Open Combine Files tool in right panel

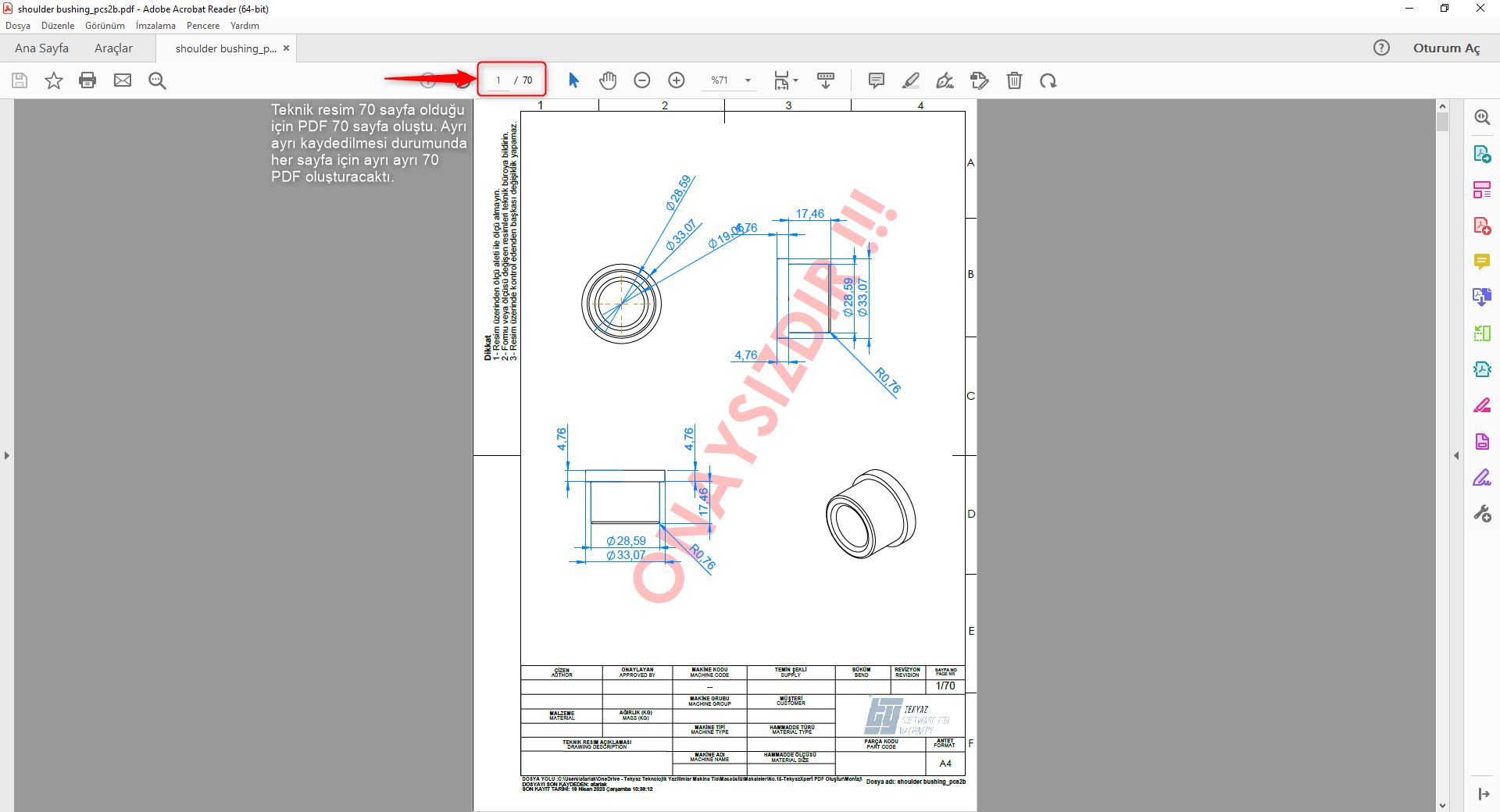[1482, 297]
